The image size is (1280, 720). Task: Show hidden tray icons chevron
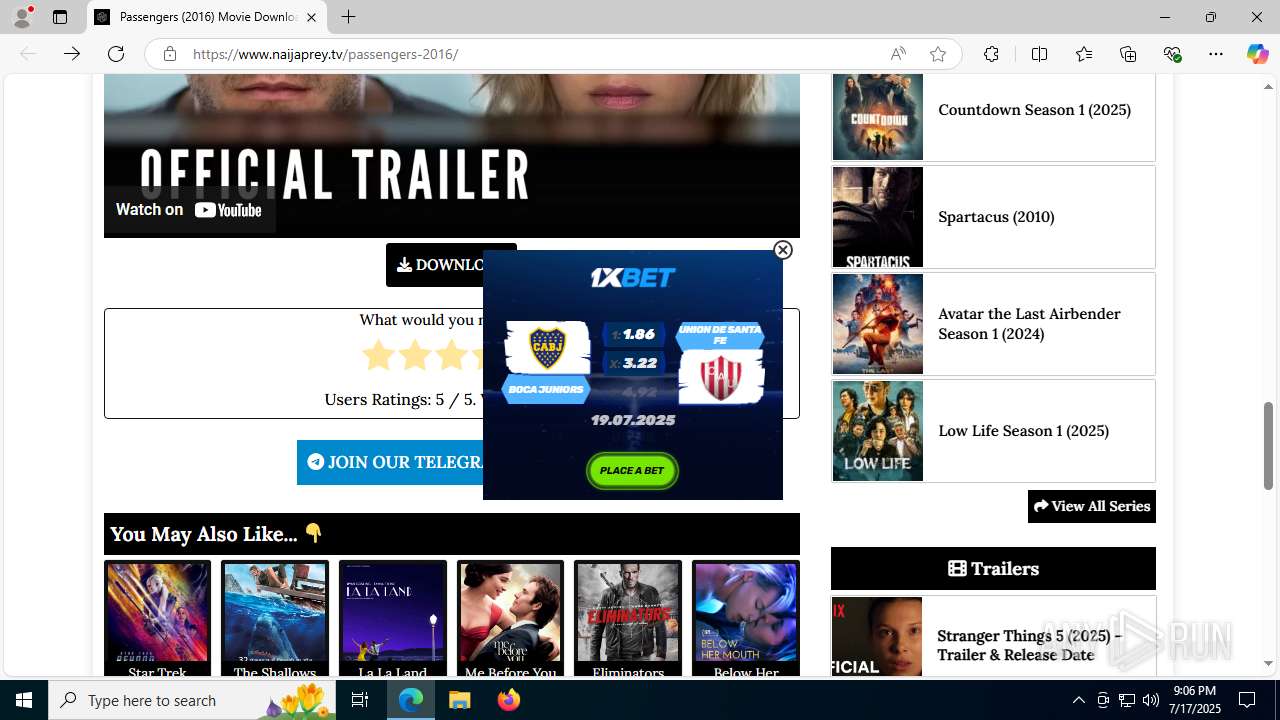[x=1078, y=700]
